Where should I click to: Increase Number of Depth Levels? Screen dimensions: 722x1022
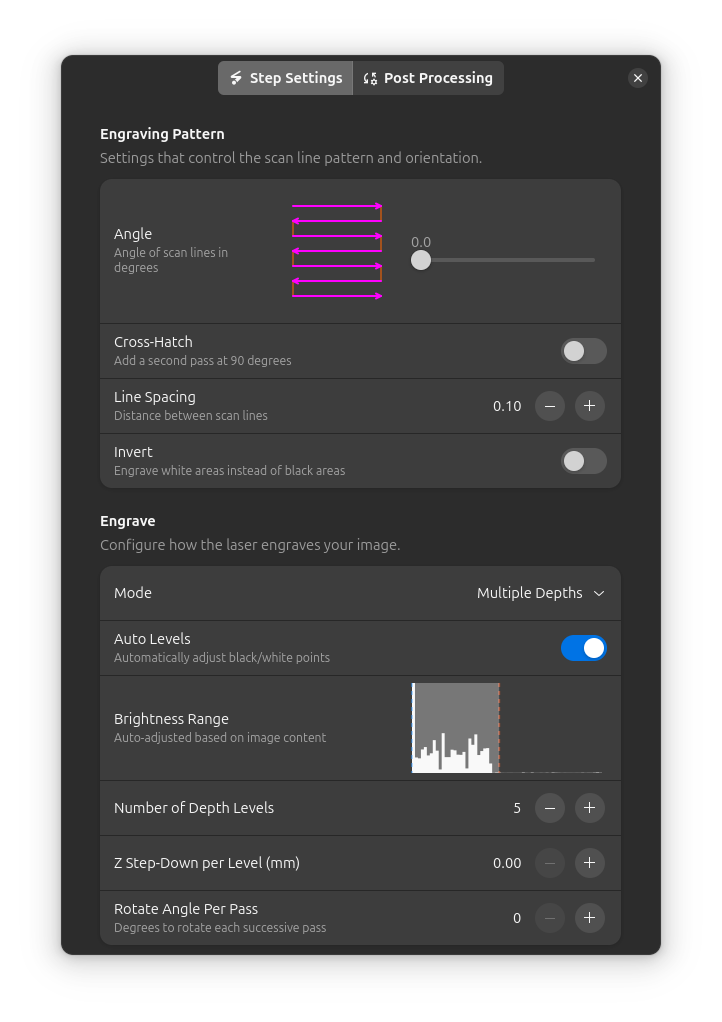pyautogui.click(x=589, y=808)
